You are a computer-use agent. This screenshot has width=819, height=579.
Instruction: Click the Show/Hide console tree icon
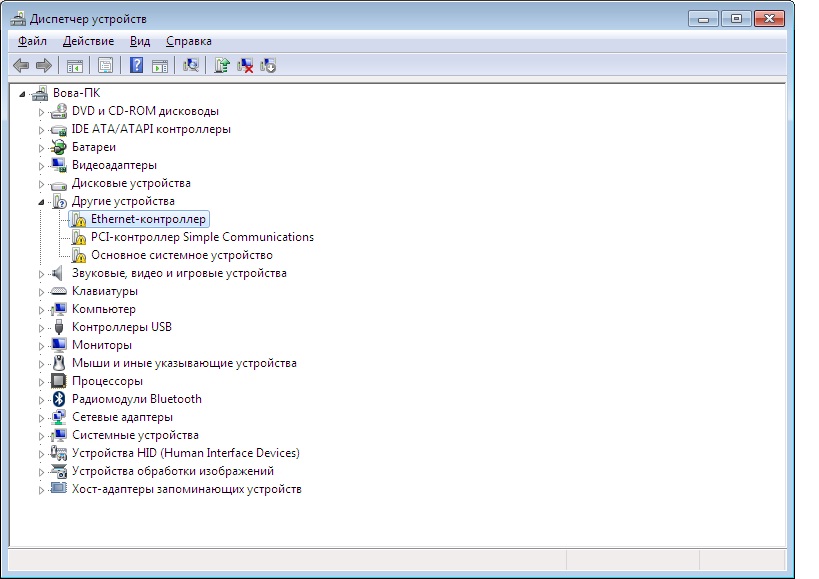click(x=74, y=65)
